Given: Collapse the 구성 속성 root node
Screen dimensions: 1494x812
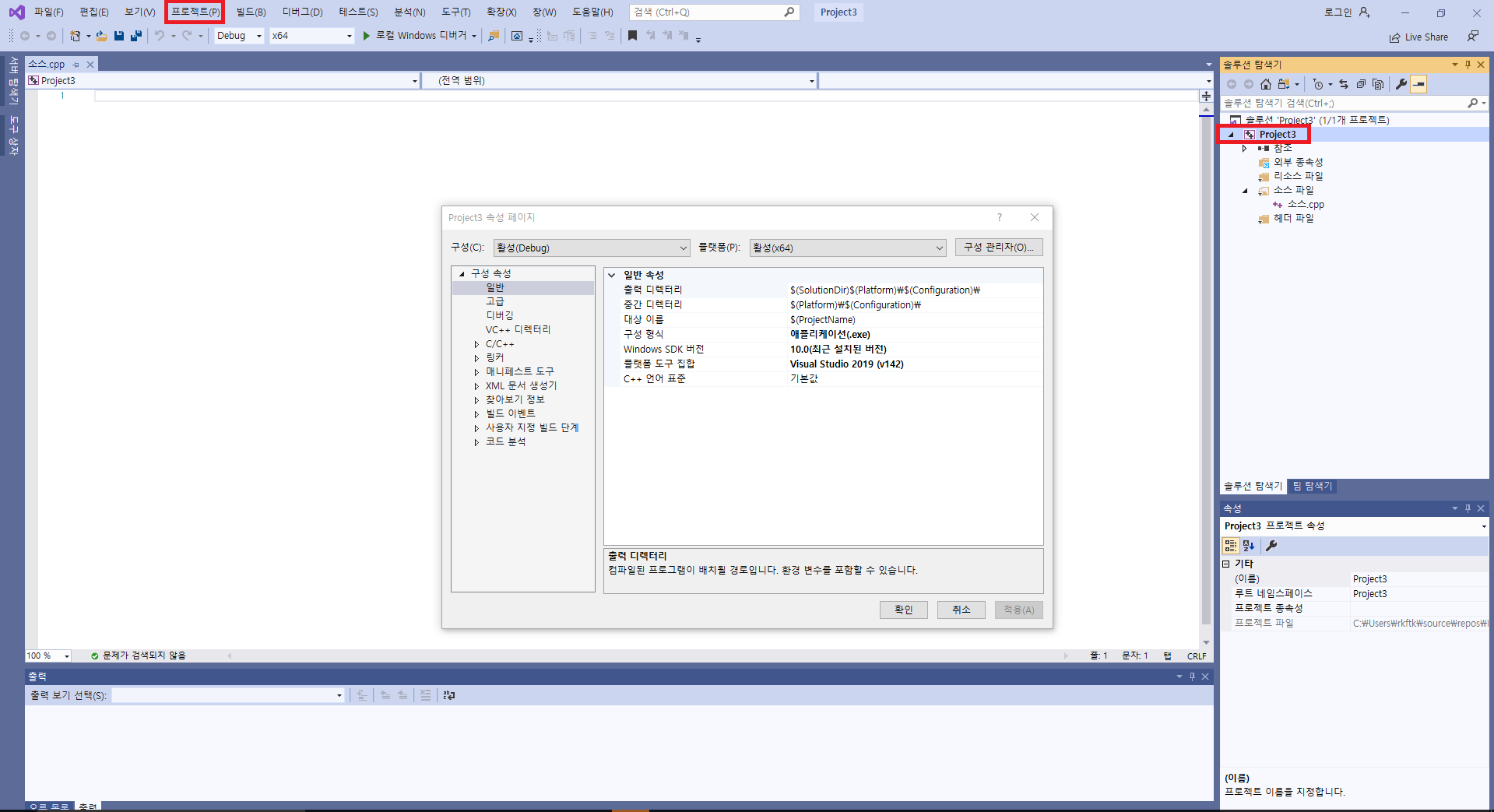Looking at the screenshot, I should (462, 274).
